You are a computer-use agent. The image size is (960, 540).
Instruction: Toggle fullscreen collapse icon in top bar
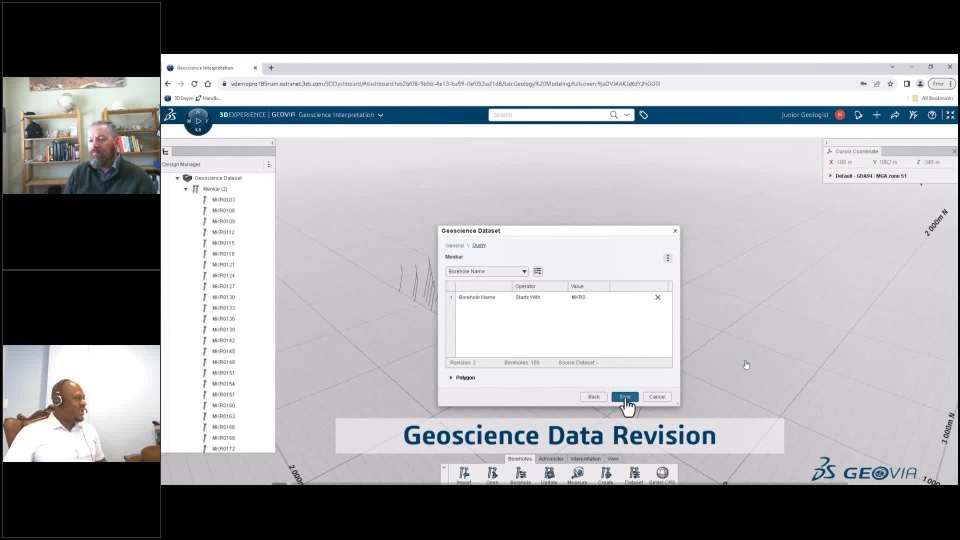pos(950,114)
